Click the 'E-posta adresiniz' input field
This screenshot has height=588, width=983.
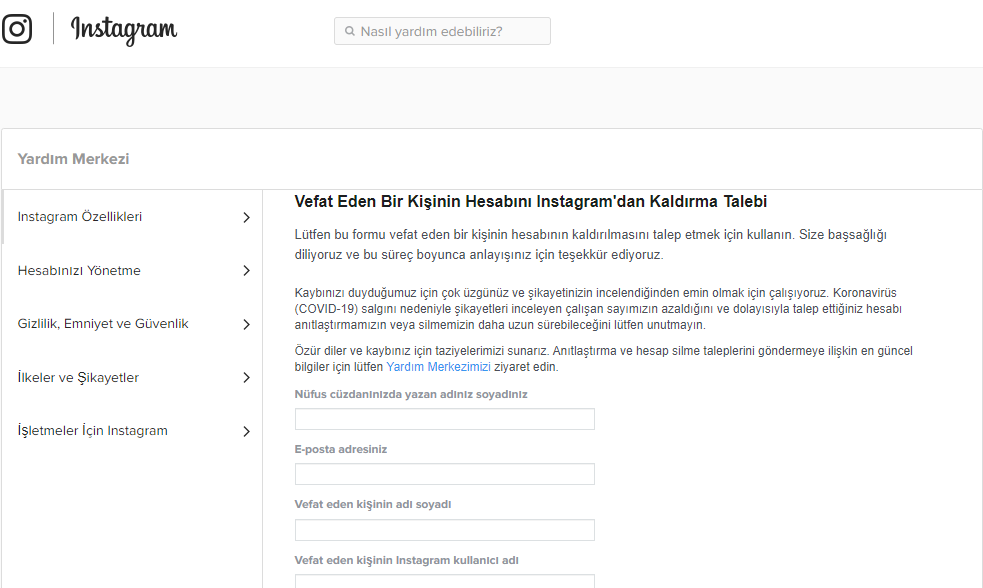444,474
